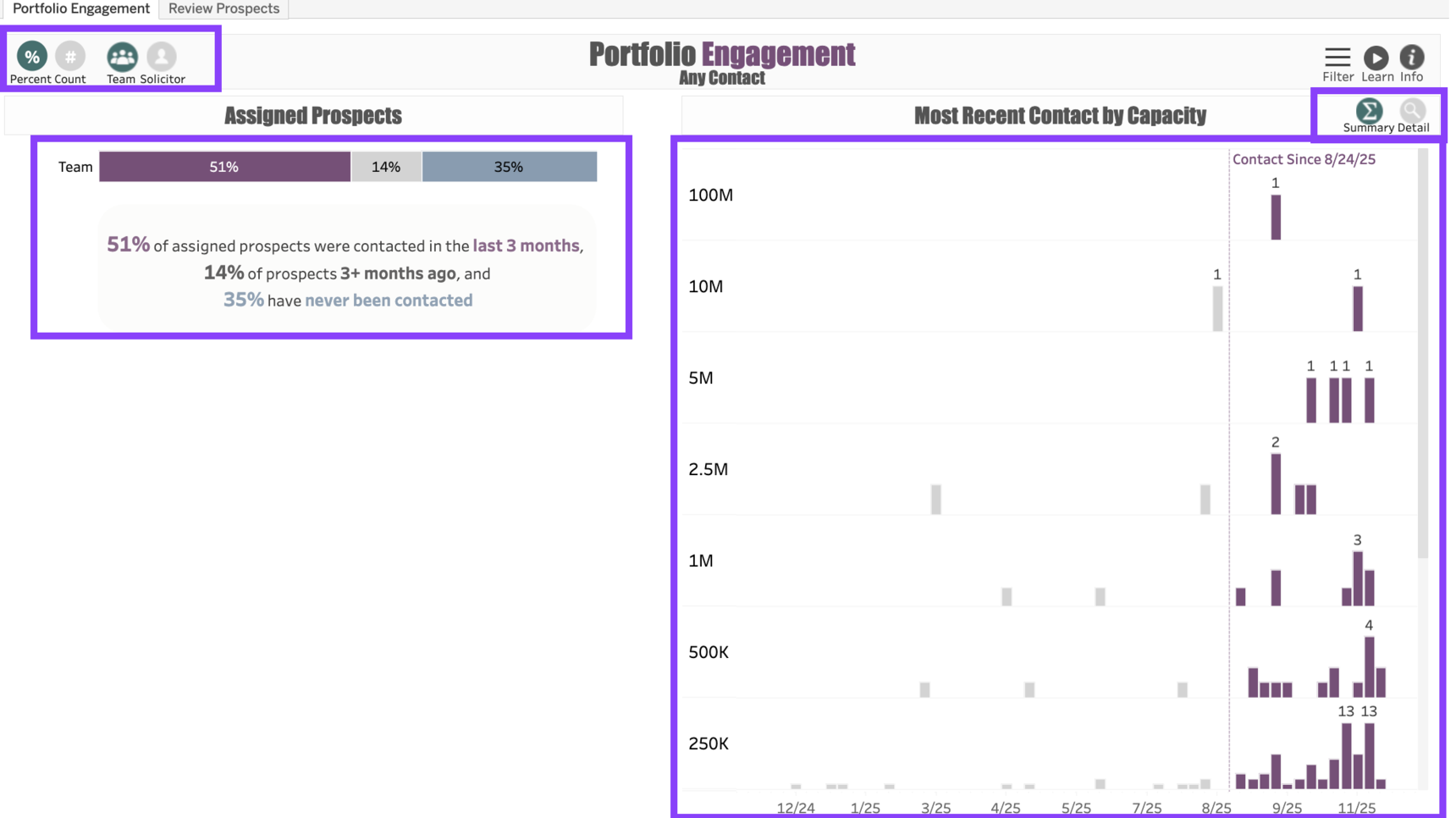The height and width of the screenshot is (818, 1456).
Task: Click the 250K capacity row label
Action: pos(709,743)
